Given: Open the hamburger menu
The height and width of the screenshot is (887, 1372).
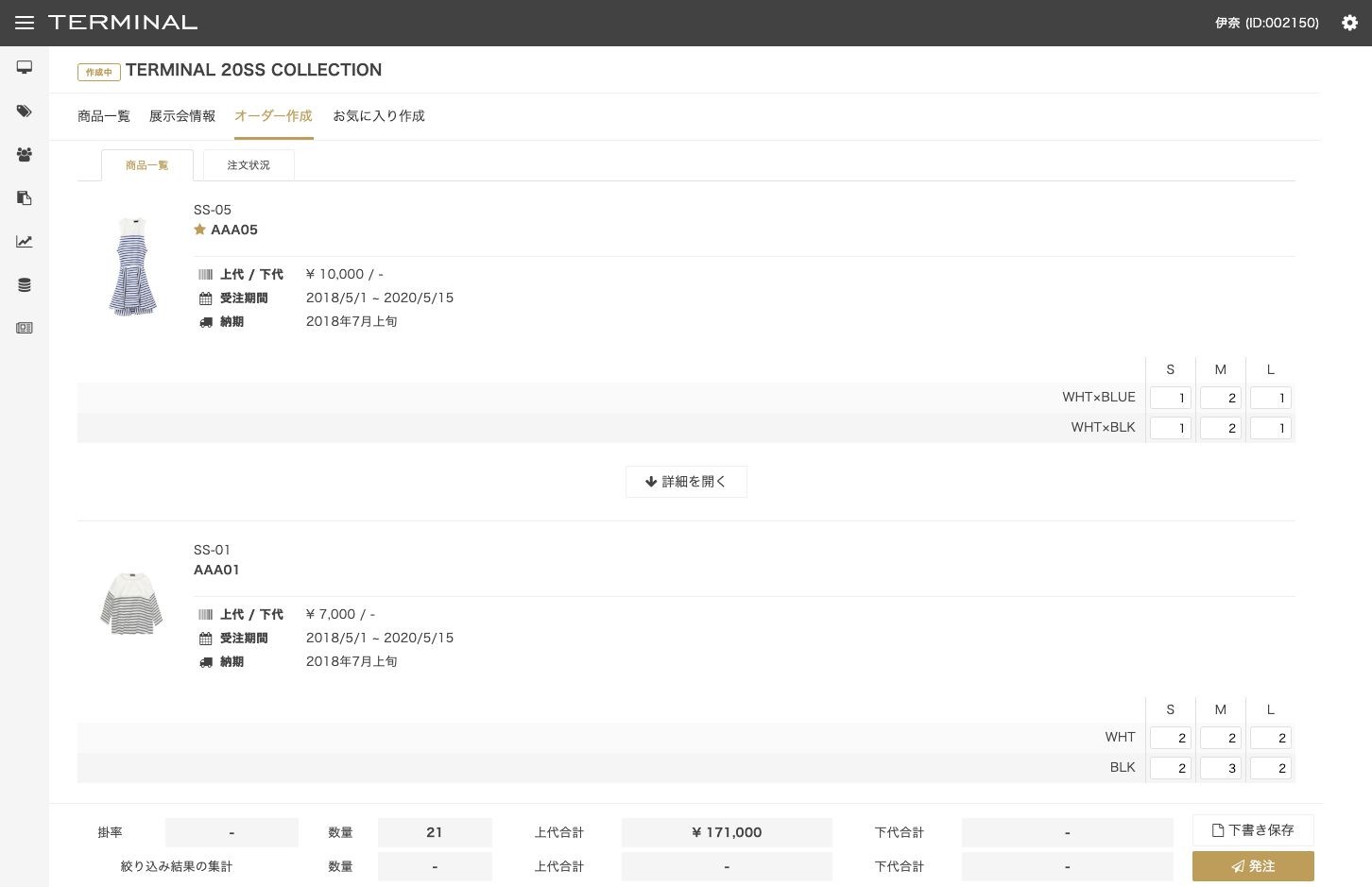Looking at the screenshot, I should pos(25,23).
